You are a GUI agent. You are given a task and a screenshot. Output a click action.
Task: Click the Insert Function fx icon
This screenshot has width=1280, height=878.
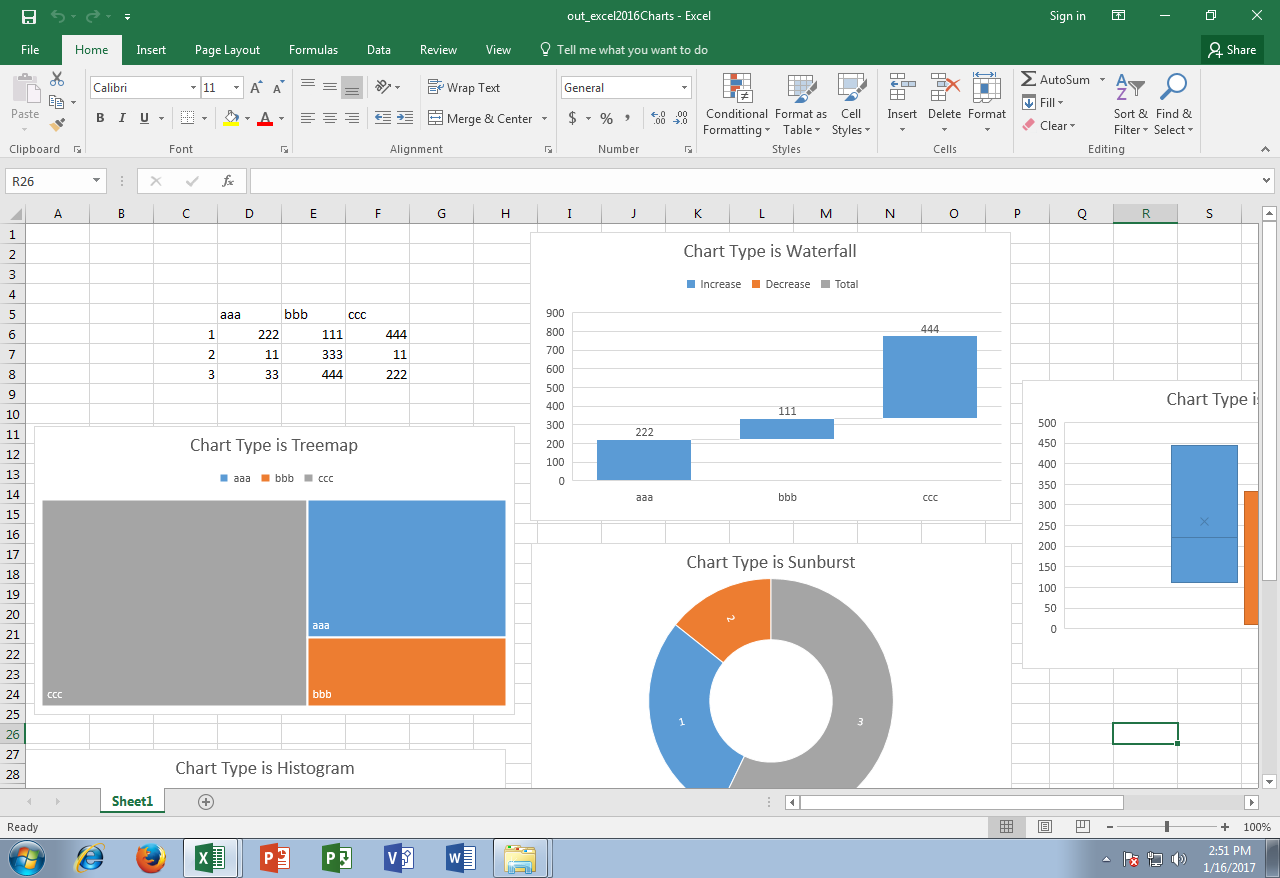(x=228, y=181)
